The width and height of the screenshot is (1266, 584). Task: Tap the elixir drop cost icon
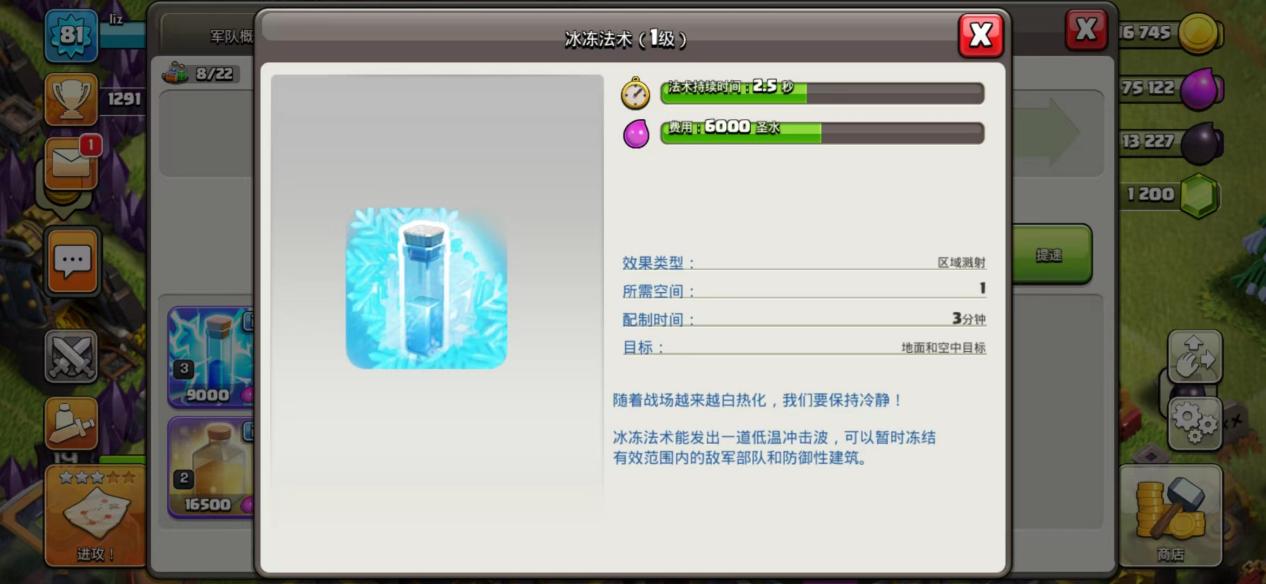tap(636, 133)
